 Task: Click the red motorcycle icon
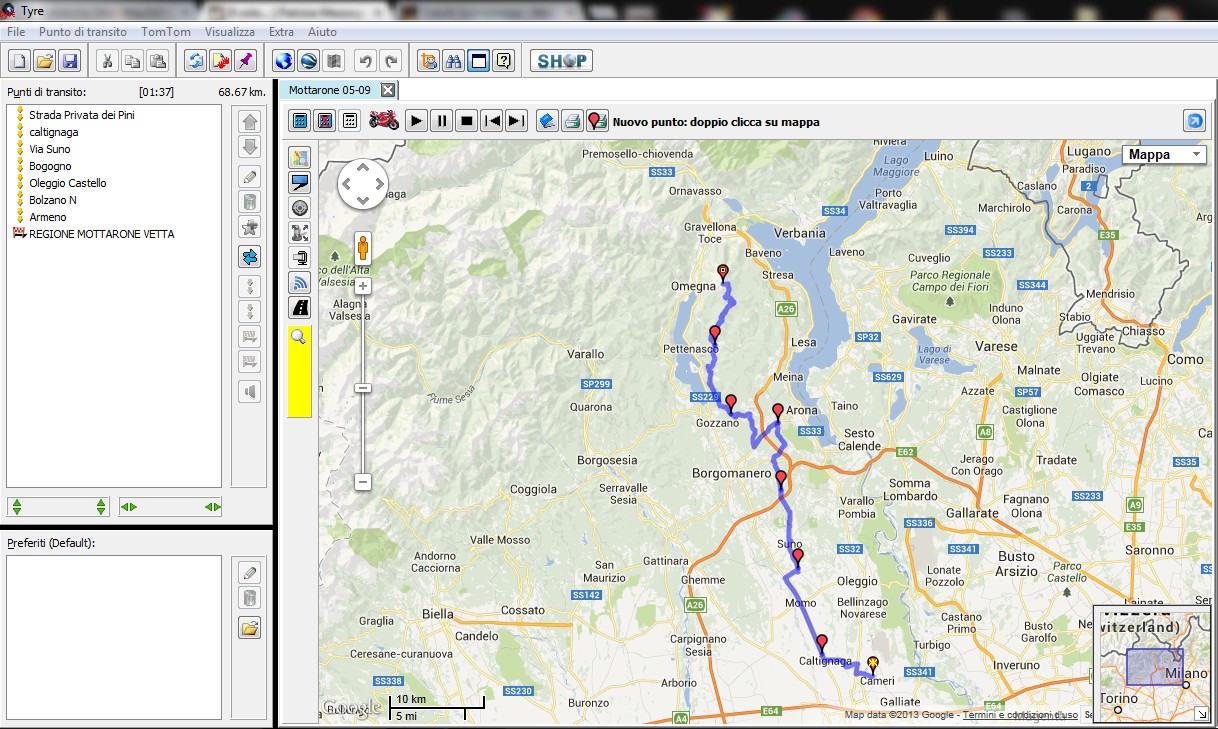(384, 121)
